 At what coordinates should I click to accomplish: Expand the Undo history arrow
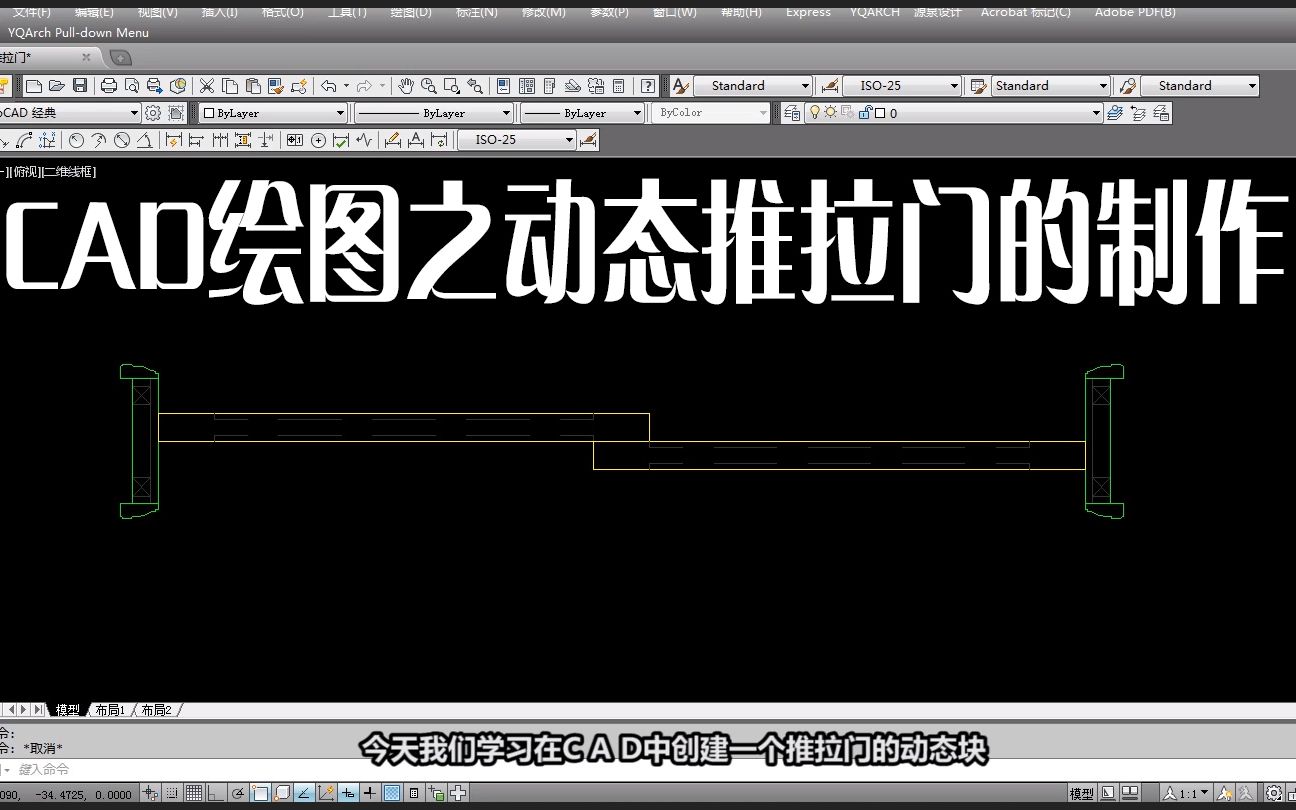(345, 86)
